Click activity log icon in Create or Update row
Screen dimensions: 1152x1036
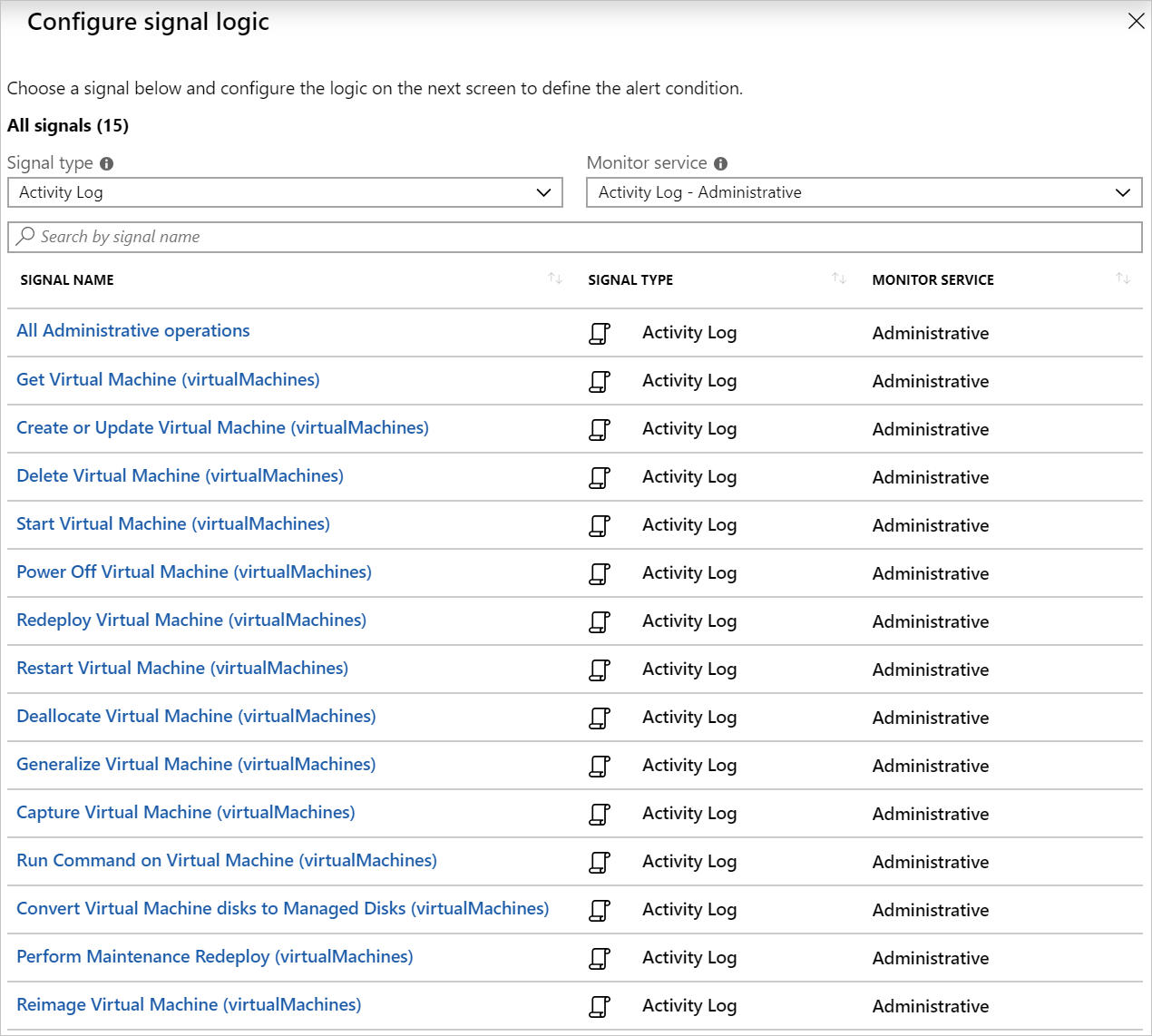tap(600, 430)
